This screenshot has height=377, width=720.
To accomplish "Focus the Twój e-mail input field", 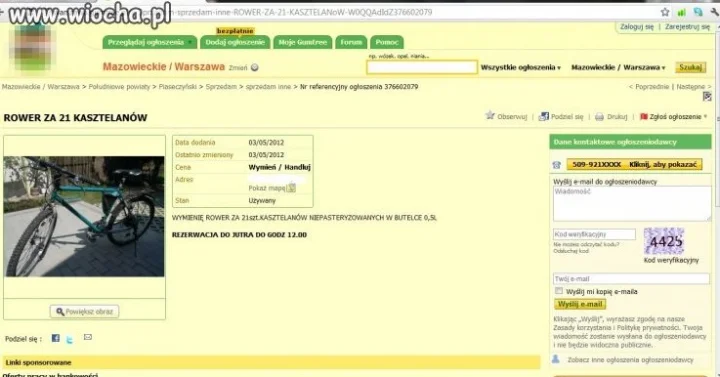I will coord(631,279).
